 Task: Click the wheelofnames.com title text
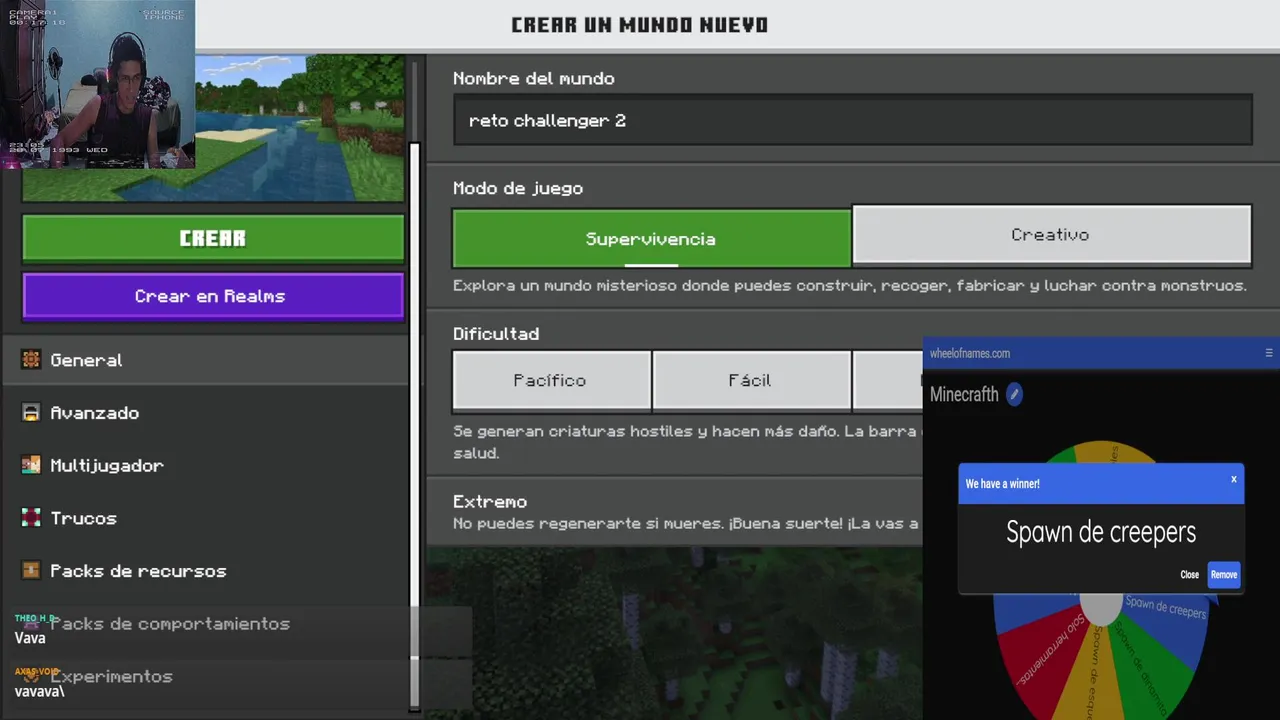pyautogui.click(x=970, y=353)
